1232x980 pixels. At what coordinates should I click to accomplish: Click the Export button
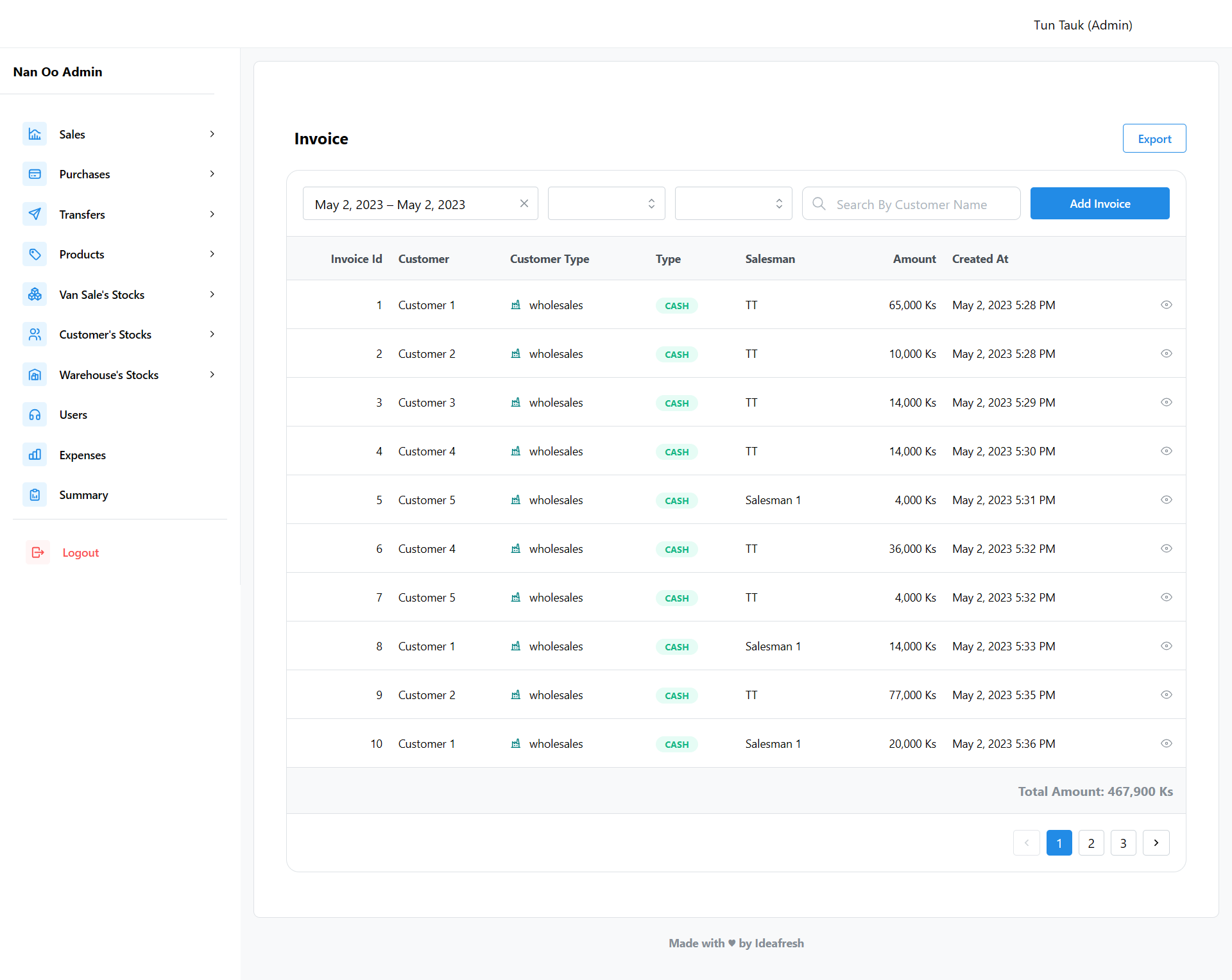click(1154, 139)
